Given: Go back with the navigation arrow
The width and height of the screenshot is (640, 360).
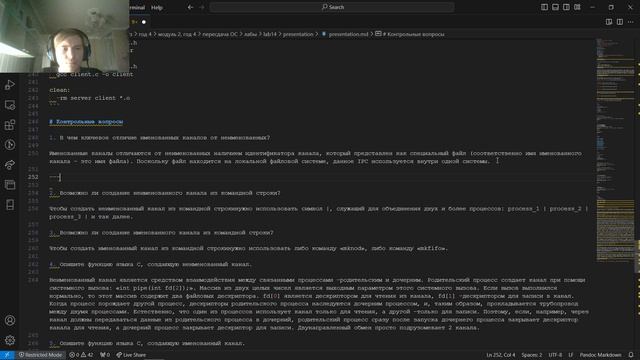Looking at the screenshot, I should (190, 7).
